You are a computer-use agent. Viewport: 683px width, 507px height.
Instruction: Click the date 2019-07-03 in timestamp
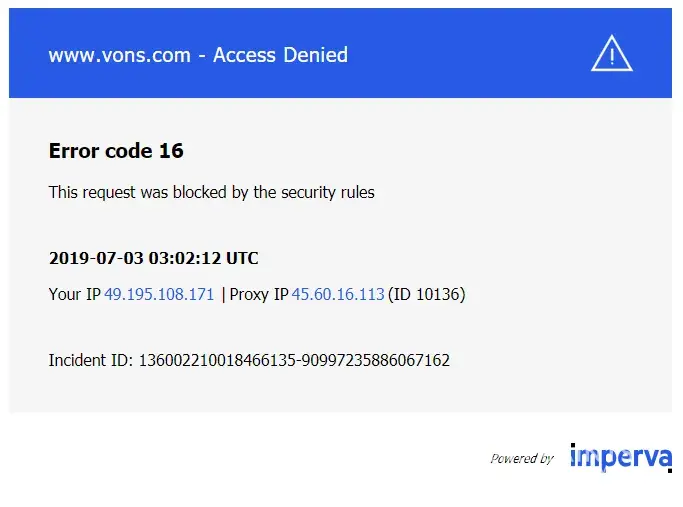coord(96,258)
